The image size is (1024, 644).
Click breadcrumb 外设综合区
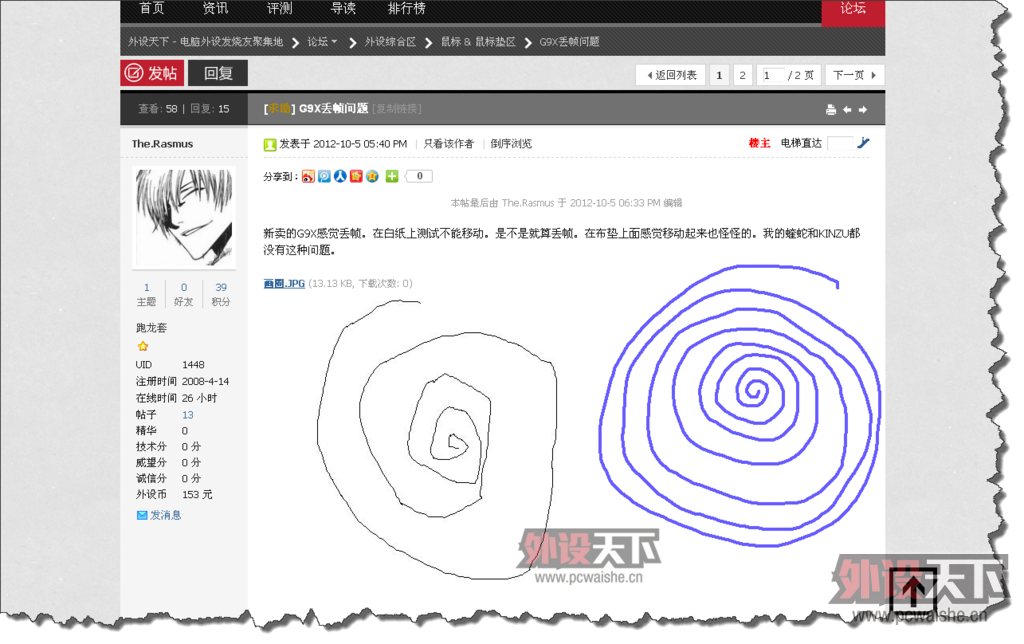pyautogui.click(x=390, y=42)
